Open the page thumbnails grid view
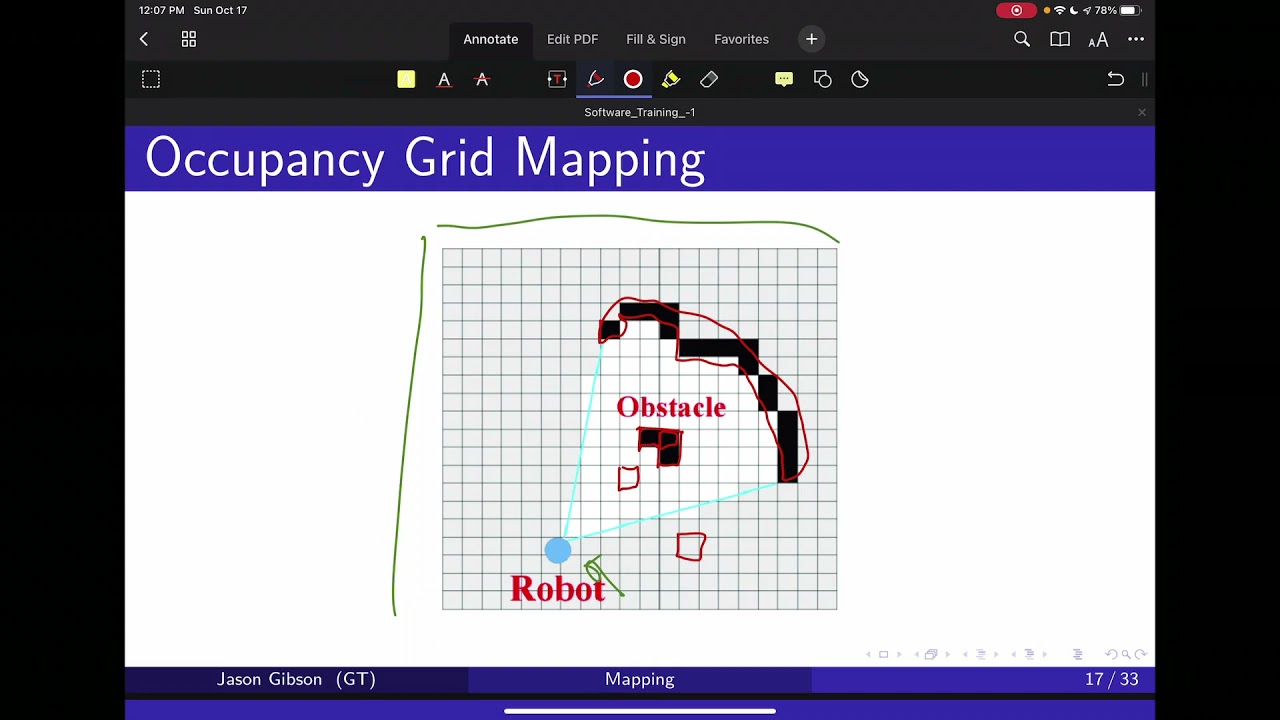This screenshot has width=1280, height=720. [188, 39]
